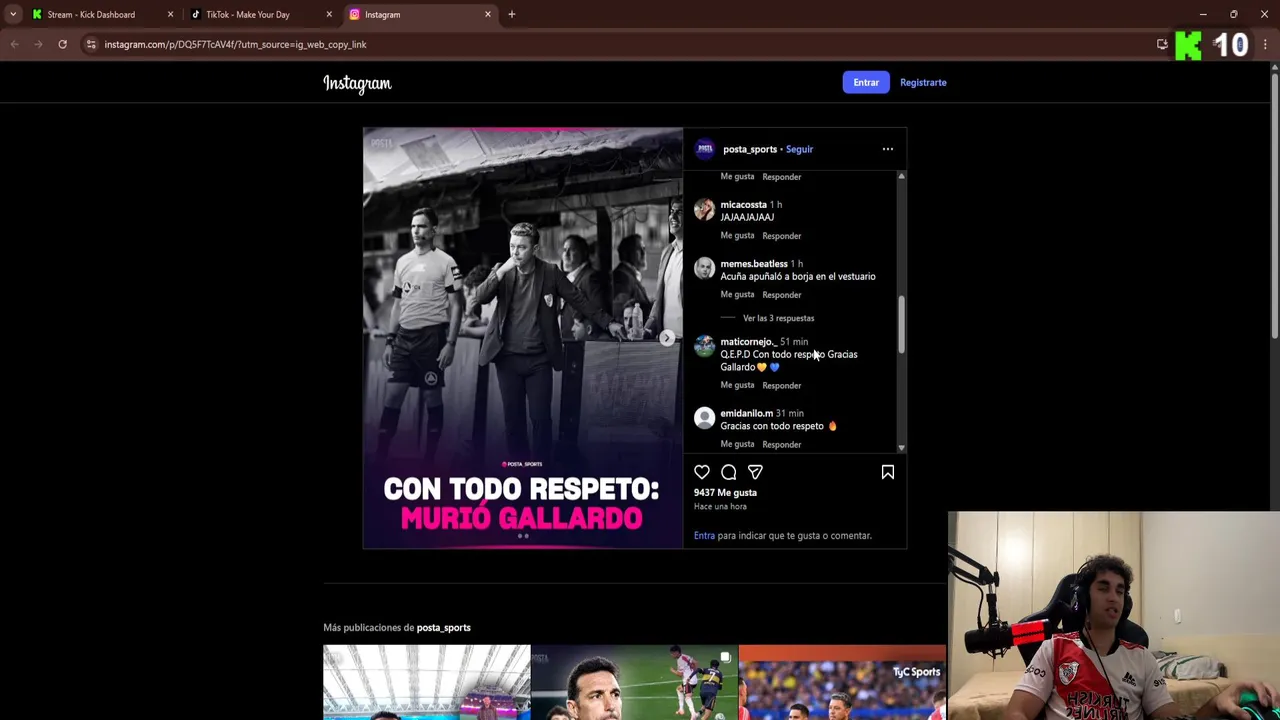This screenshot has width=1280, height=720.
Task: Open micacossta username link
Action: (x=743, y=204)
